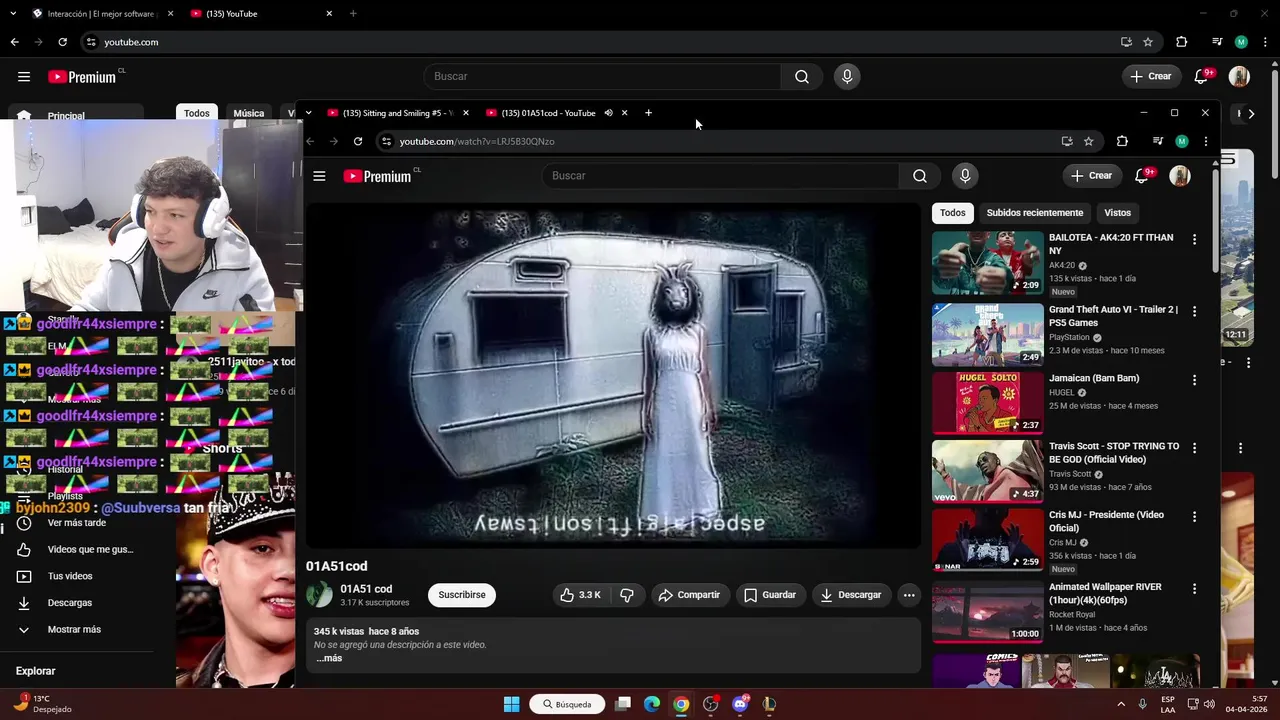Click the Crear button in the back window
The height and width of the screenshot is (720, 1280).
1151,76
